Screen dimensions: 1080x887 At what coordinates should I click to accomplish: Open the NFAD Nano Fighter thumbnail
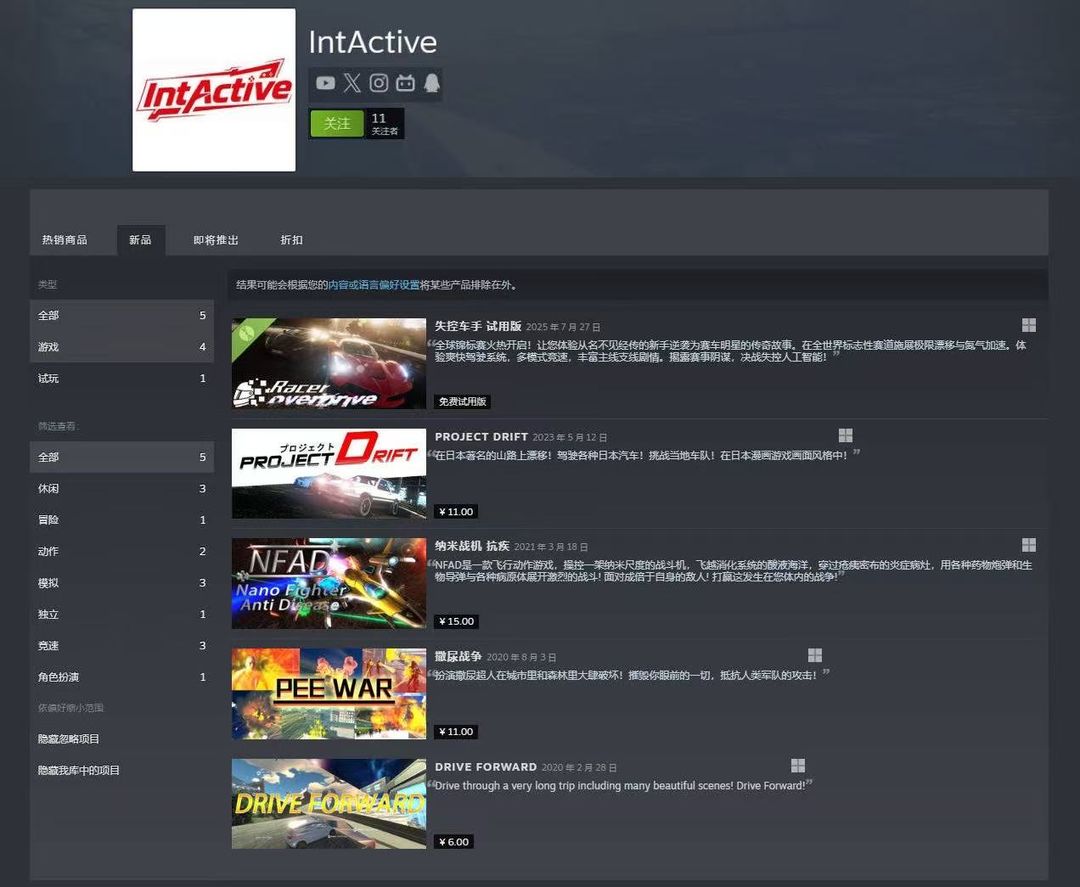point(329,583)
